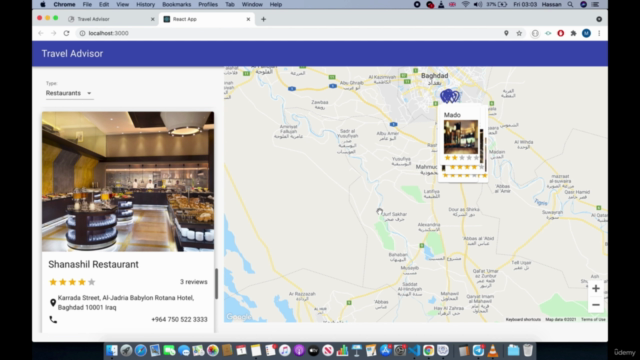
Task: Open the Chrome profile avatar
Action: [586, 33]
